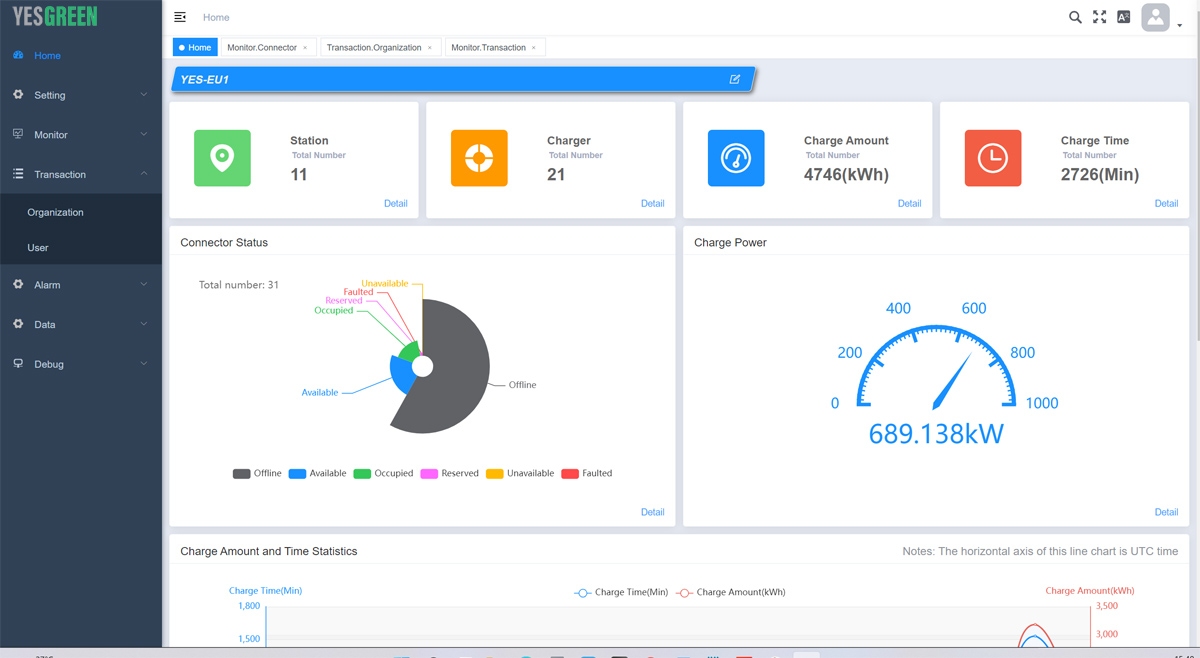The width and height of the screenshot is (1200, 658).
Task: Switch to the Home tab
Action: pyautogui.click(x=195, y=47)
